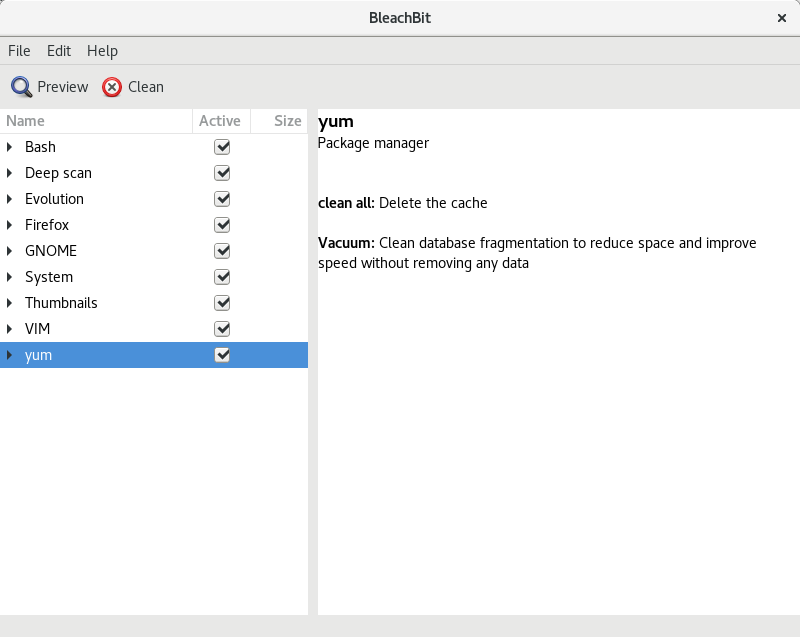The height and width of the screenshot is (637, 800).
Task: Select the Bash cleaner name
Action: coord(40,147)
